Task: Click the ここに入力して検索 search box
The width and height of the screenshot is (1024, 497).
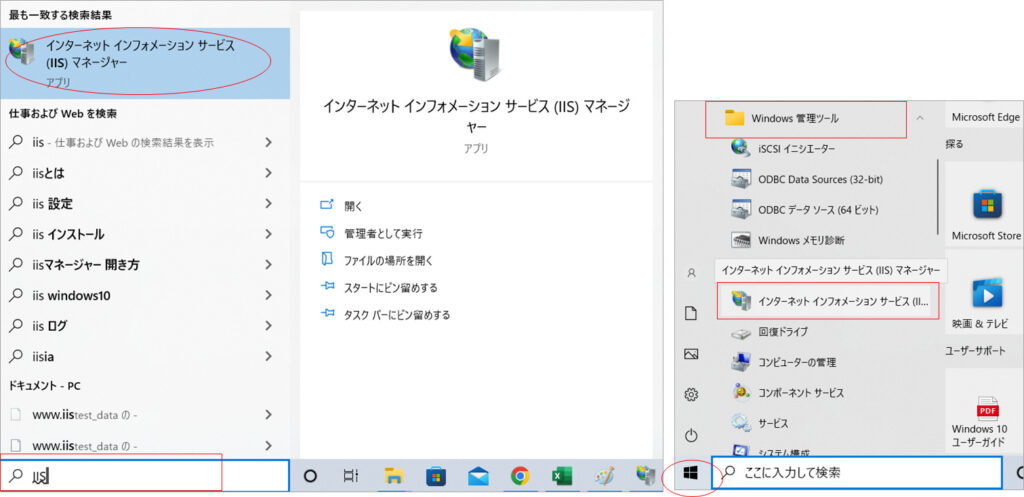Action: coord(856,472)
